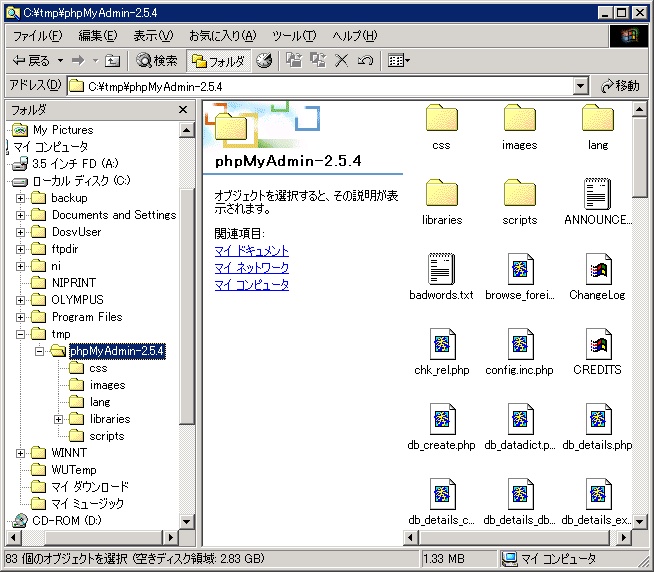Expand the OLYMPUS folder node
This screenshot has height=572, width=654.
pyautogui.click(x=20, y=300)
